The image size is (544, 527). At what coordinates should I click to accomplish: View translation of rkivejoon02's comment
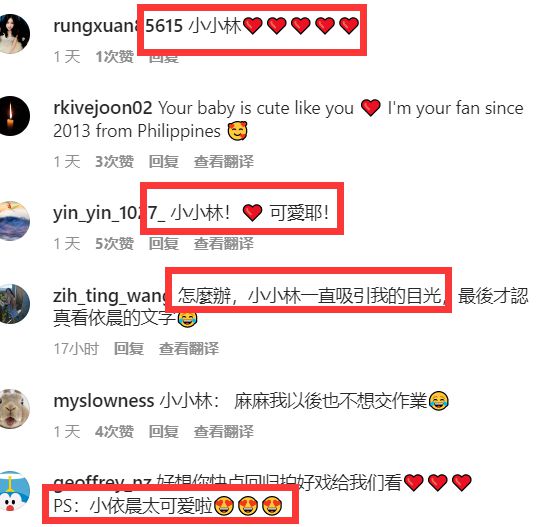click(224, 161)
